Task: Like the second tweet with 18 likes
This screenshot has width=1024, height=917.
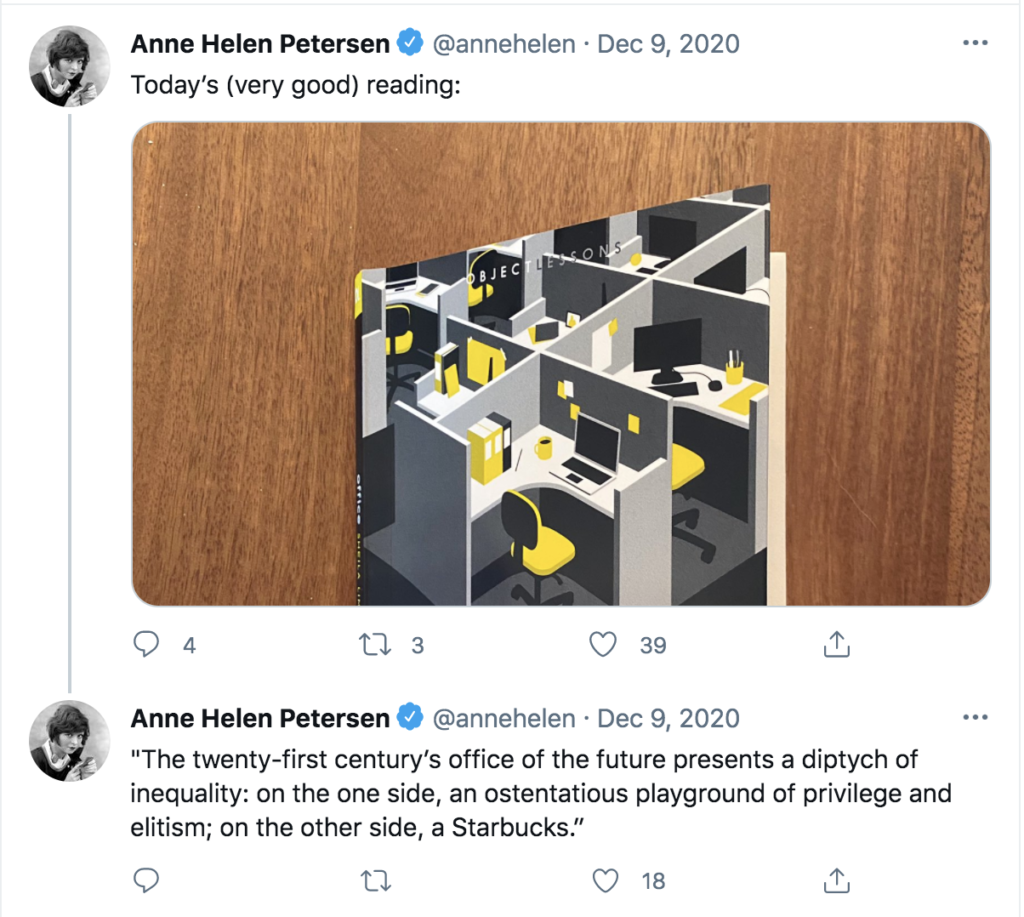Action: pyautogui.click(x=605, y=880)
